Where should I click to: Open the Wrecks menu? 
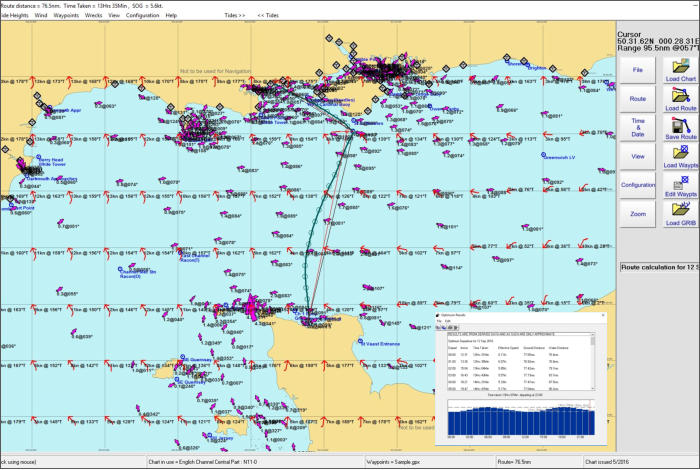(95, 16)
